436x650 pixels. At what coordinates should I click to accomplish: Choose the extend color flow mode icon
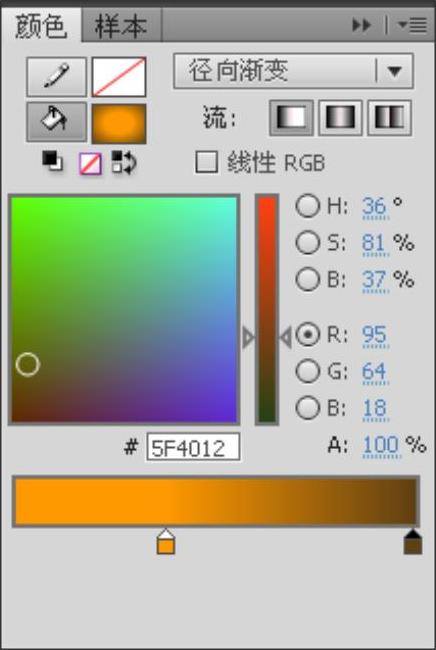point(291,118)
